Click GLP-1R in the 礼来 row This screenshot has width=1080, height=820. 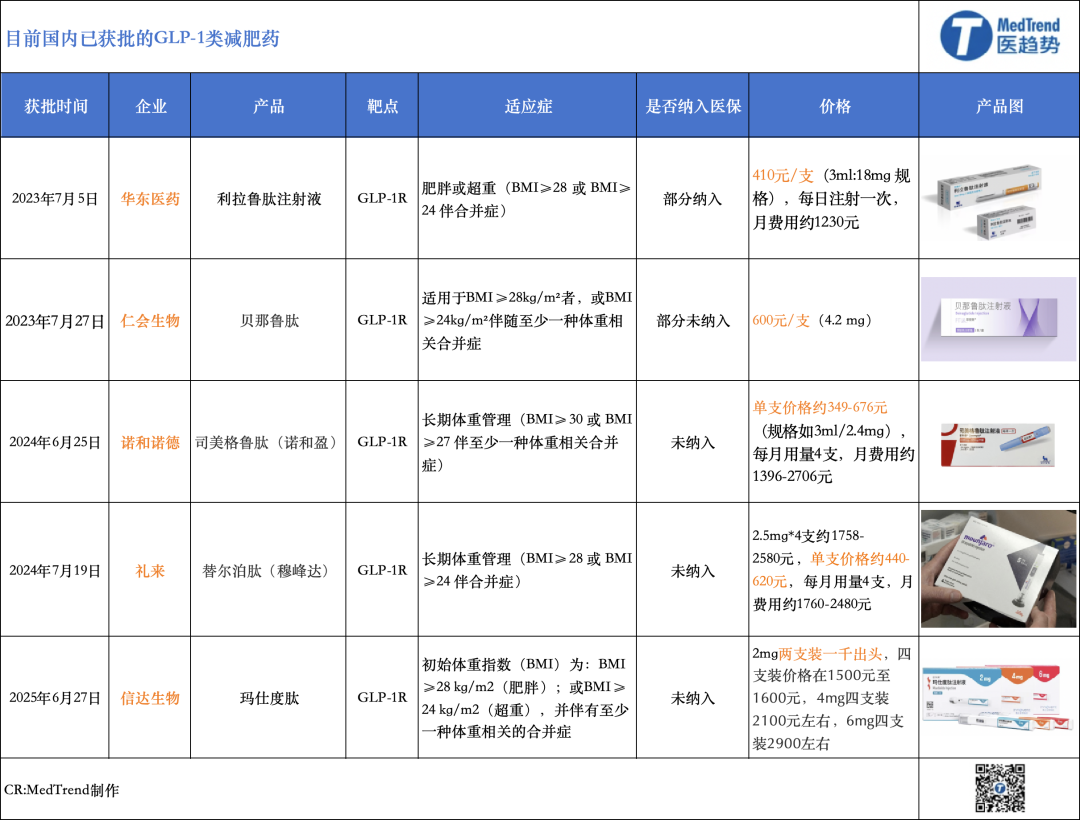pos(382,570)
